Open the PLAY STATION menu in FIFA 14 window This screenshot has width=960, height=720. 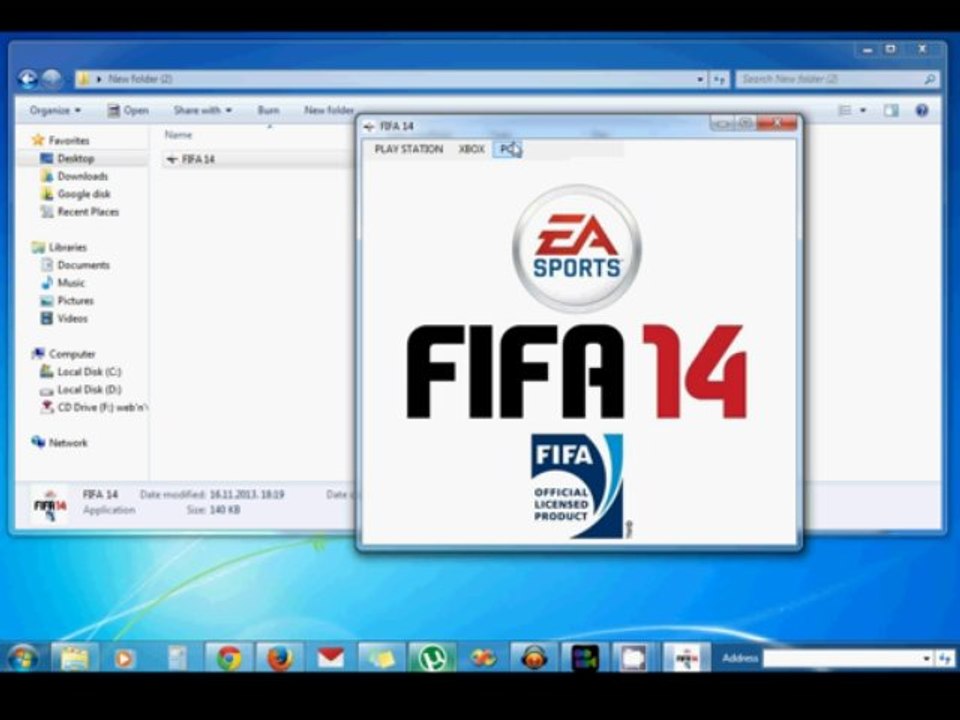coord(408,149)
